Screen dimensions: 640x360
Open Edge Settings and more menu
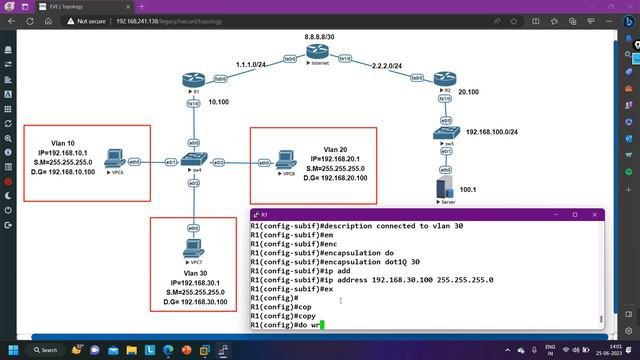609,21
